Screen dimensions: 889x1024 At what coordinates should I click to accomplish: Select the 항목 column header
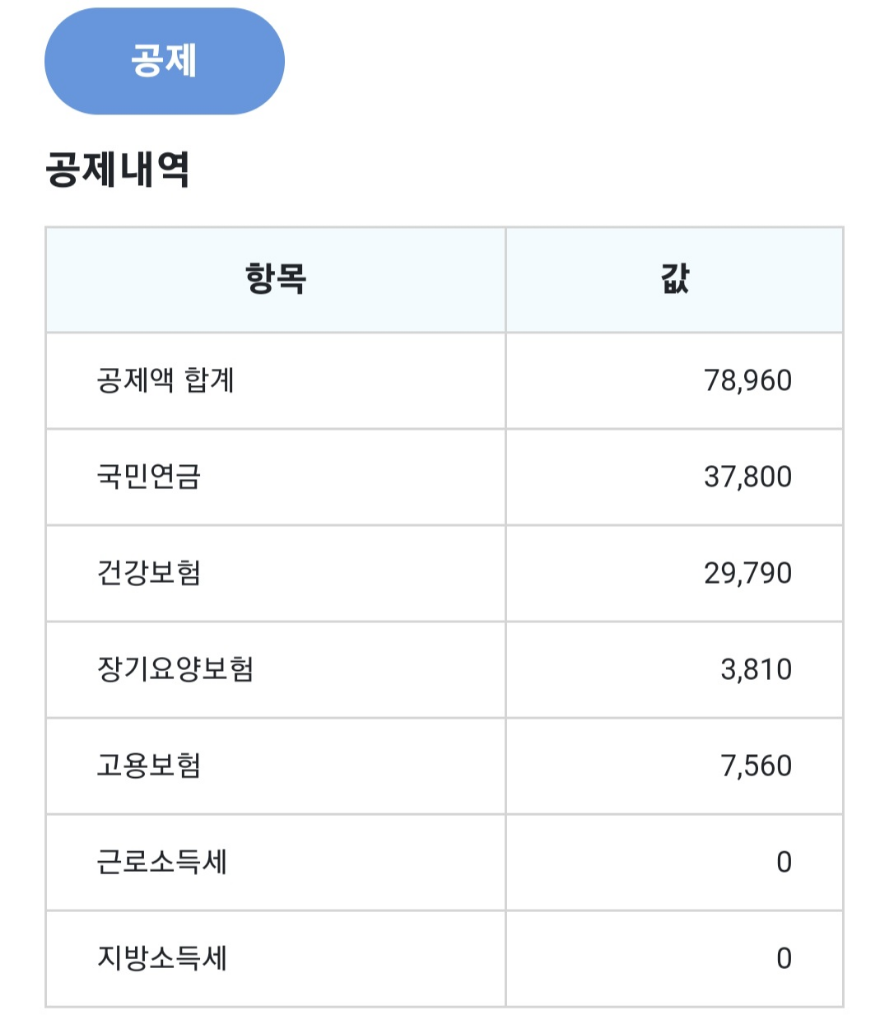pyautogui.click(x=275, y=280)
